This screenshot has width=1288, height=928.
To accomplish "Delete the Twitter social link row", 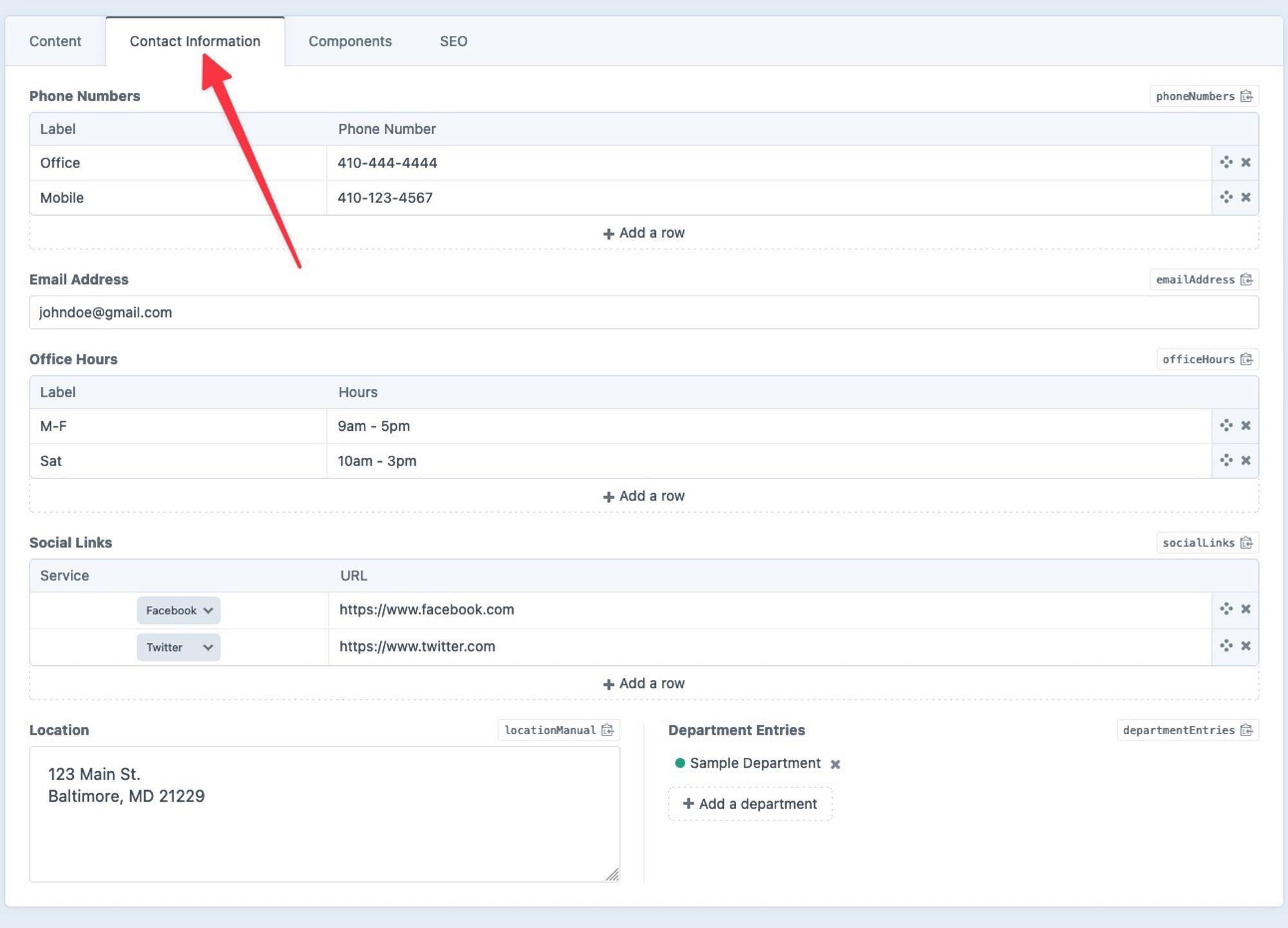I will [x=1245, y=646].
